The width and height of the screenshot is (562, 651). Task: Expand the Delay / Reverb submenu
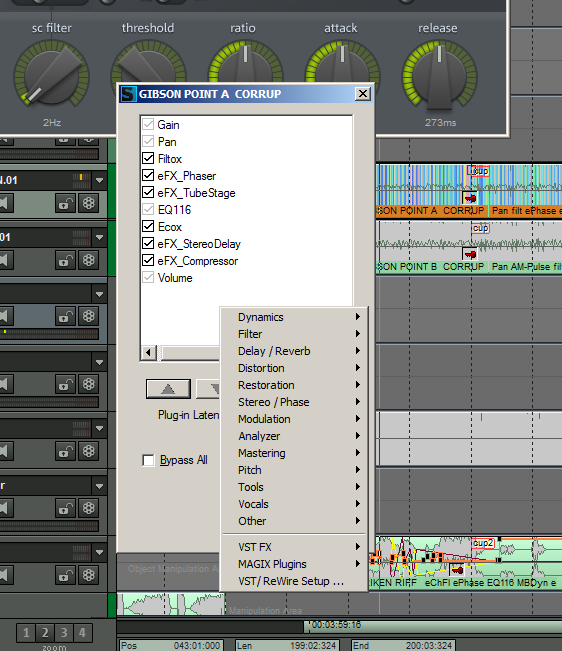(x=294, y=351)
